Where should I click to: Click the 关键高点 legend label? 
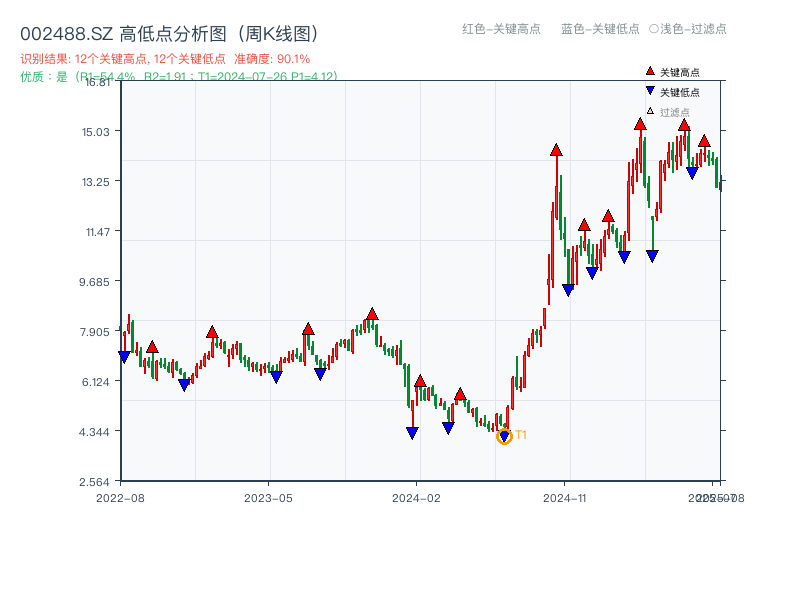680,72
